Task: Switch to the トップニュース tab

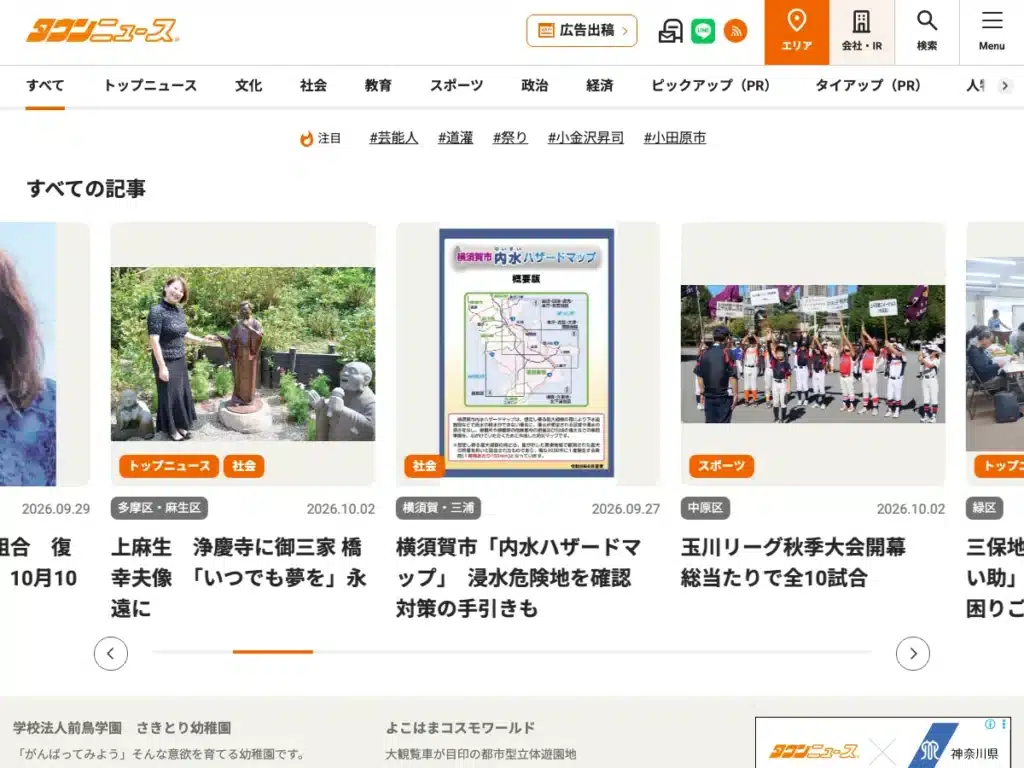Action: click(x=150, y=86)
